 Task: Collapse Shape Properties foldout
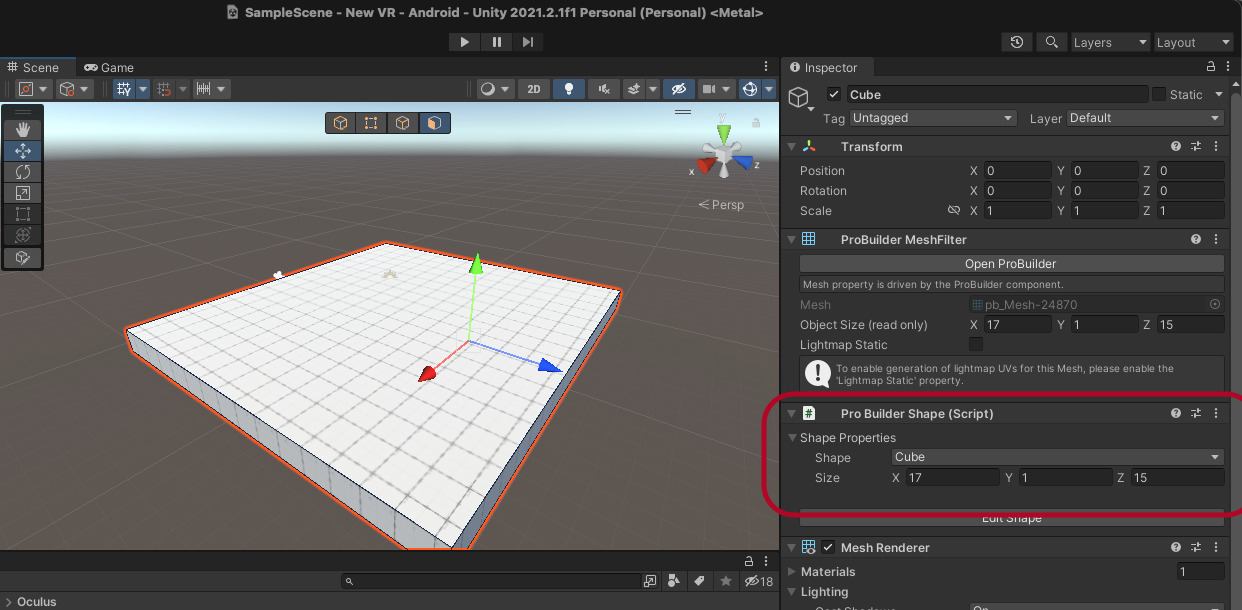coord(792,438)
